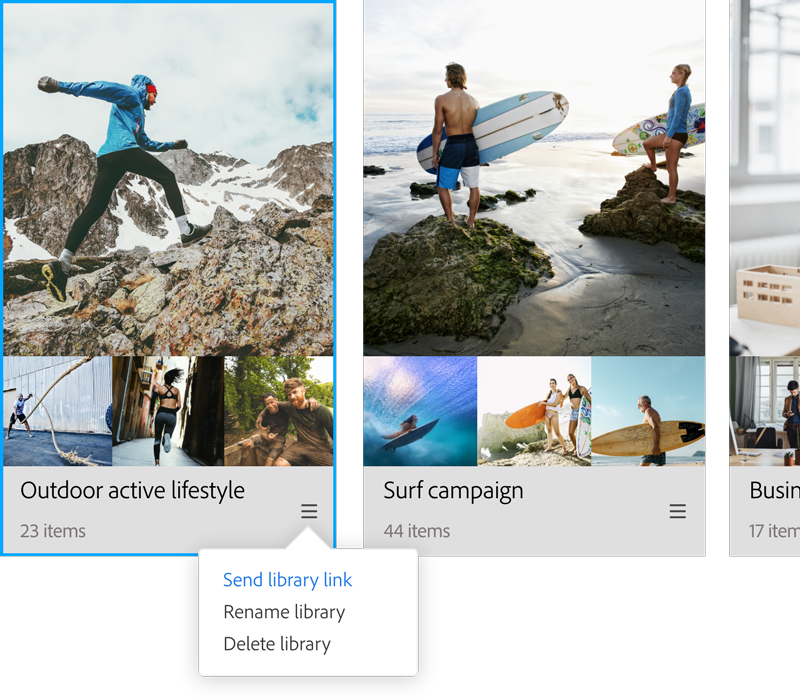
Task: Select the underwater surfer thumbnail
Action: (420, 411)
